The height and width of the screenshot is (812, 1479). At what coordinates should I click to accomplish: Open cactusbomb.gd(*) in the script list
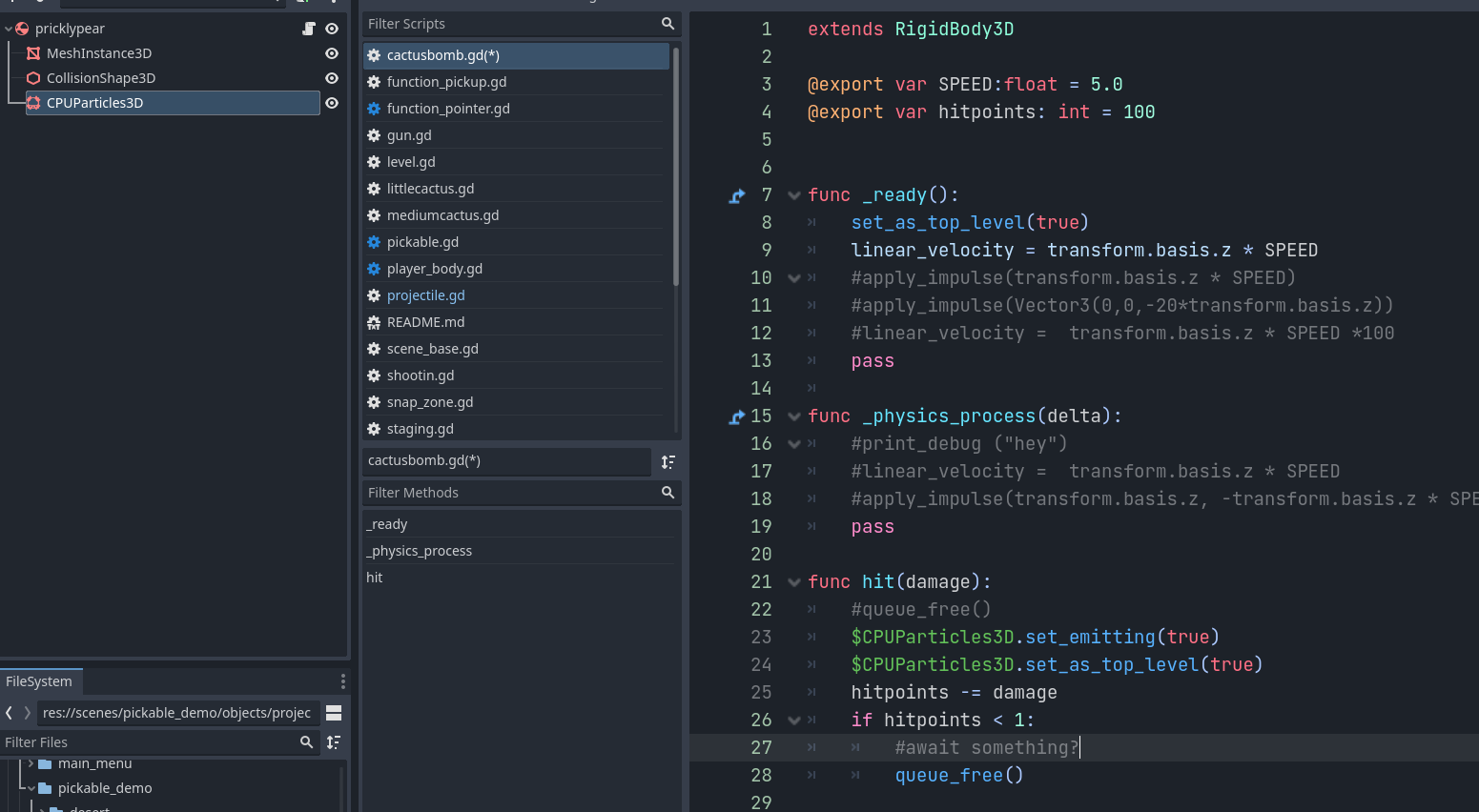516,55
